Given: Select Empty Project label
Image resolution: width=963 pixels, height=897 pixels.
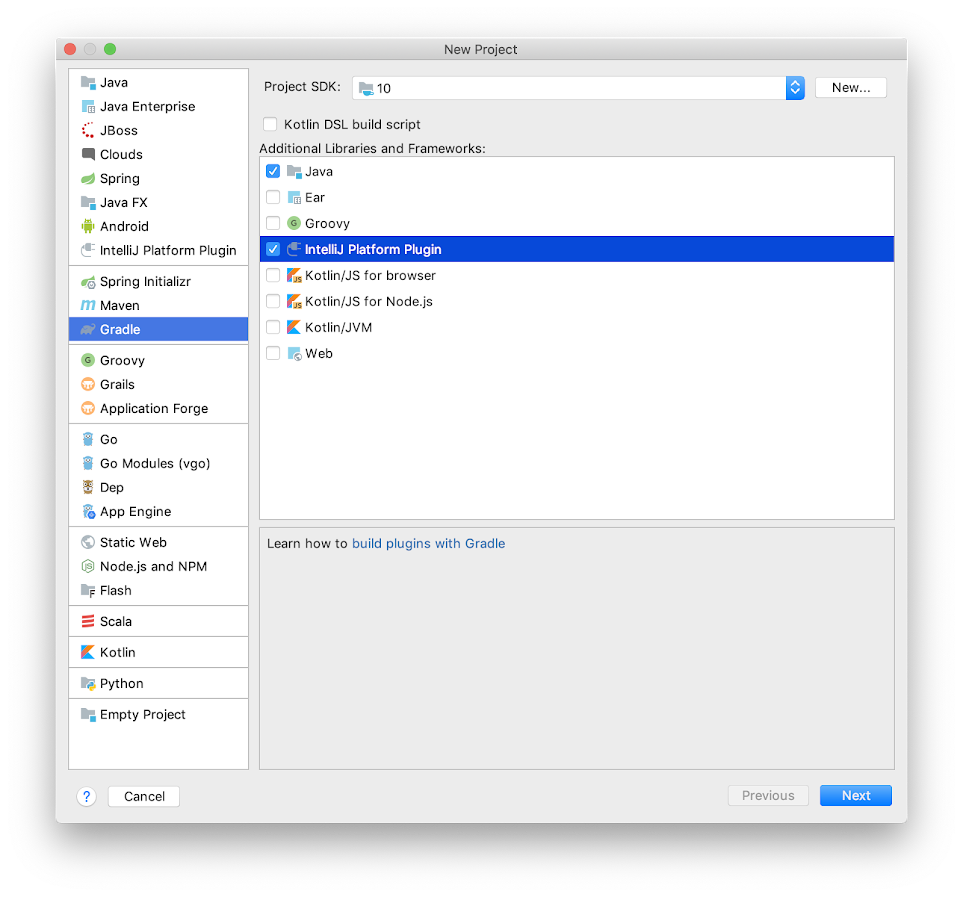Looking at the screenshot, I should (142, 715).
